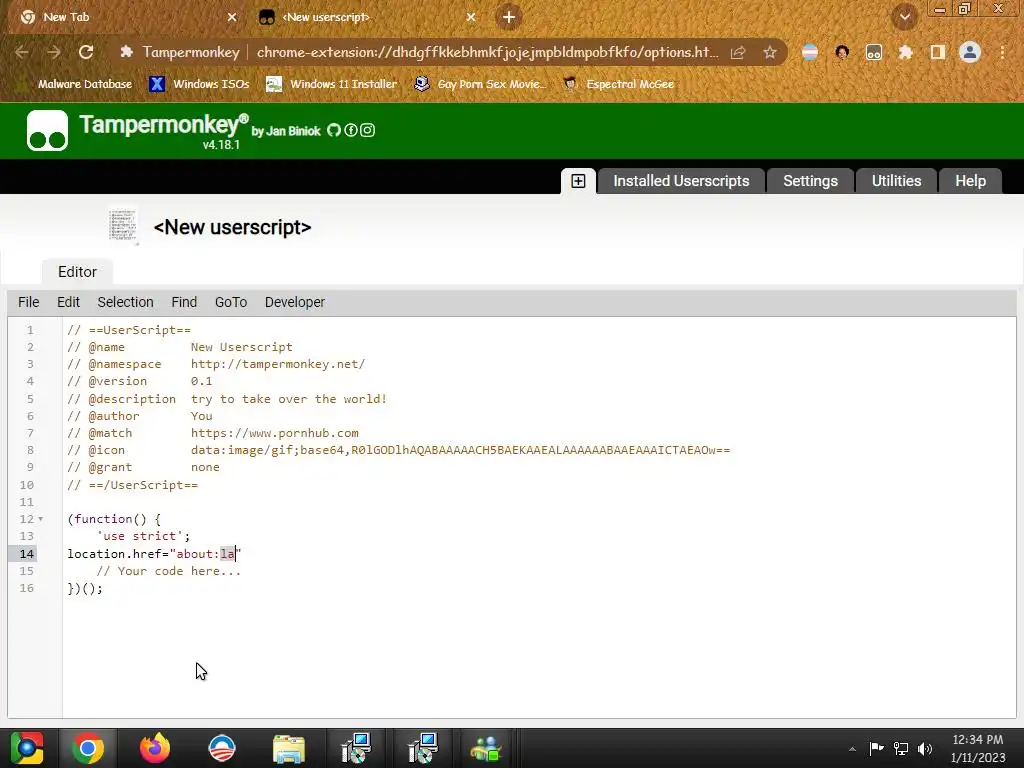The image size is (1024, 768).
Task: Open the Chrome extensions puzzle icon
Action: [905, 52]
